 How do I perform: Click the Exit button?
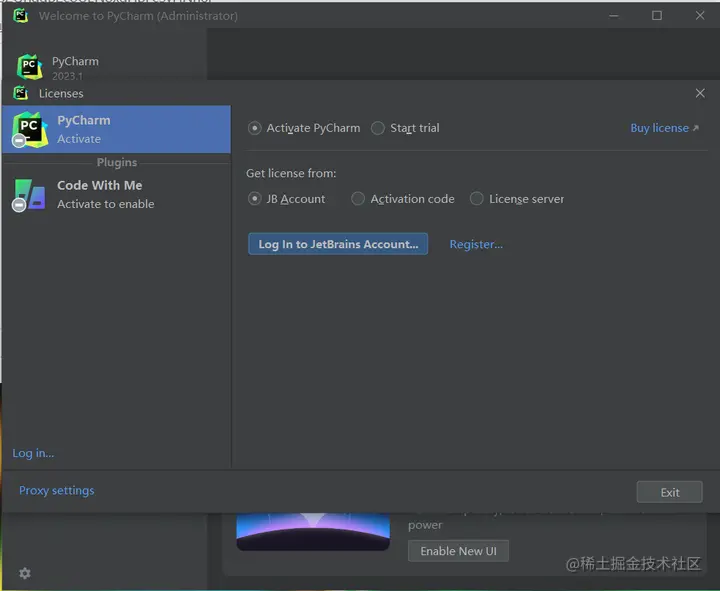tap(669, 492)
